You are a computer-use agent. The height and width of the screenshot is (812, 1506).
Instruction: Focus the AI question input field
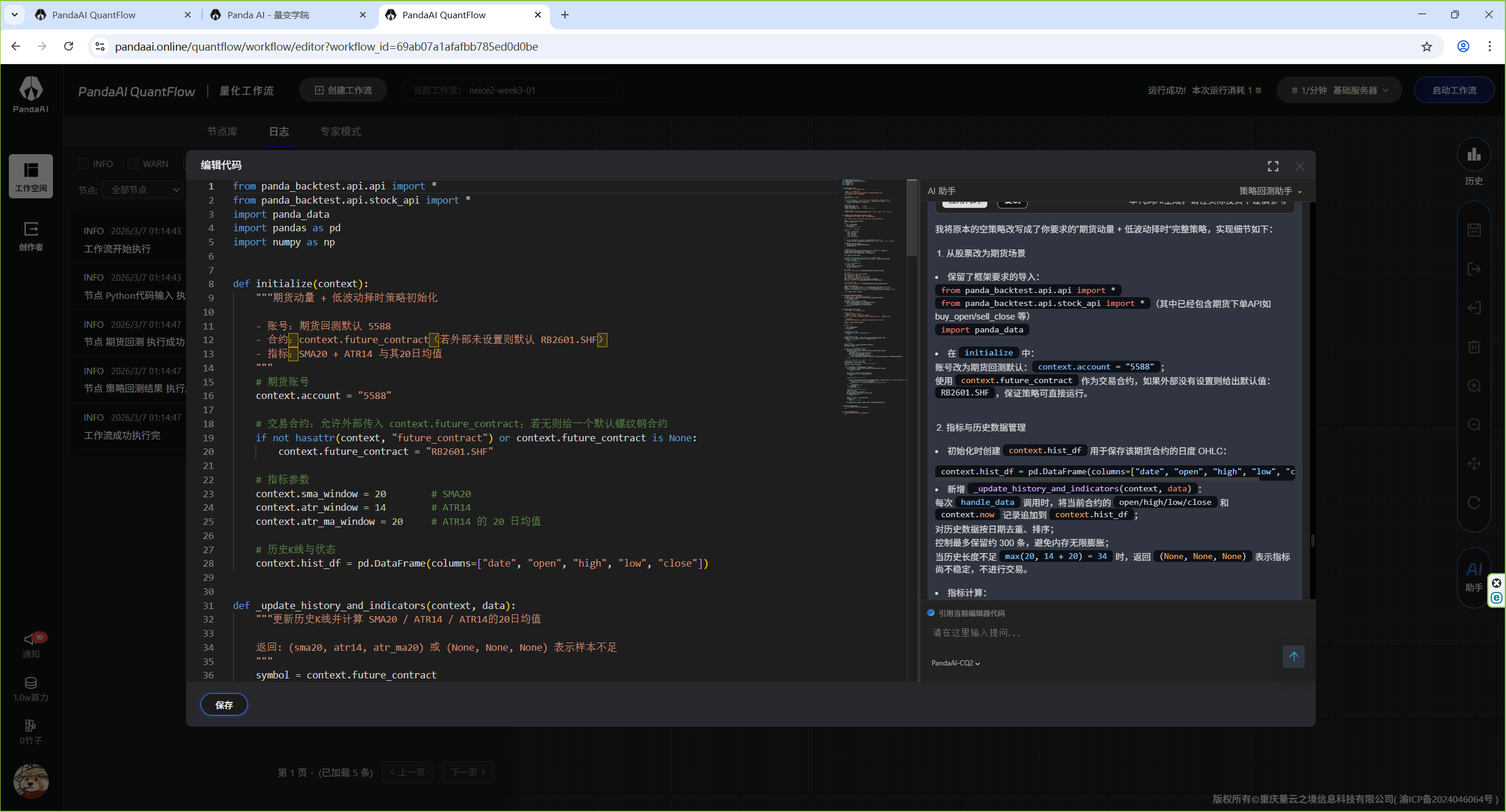click(x=1101, y=633)
